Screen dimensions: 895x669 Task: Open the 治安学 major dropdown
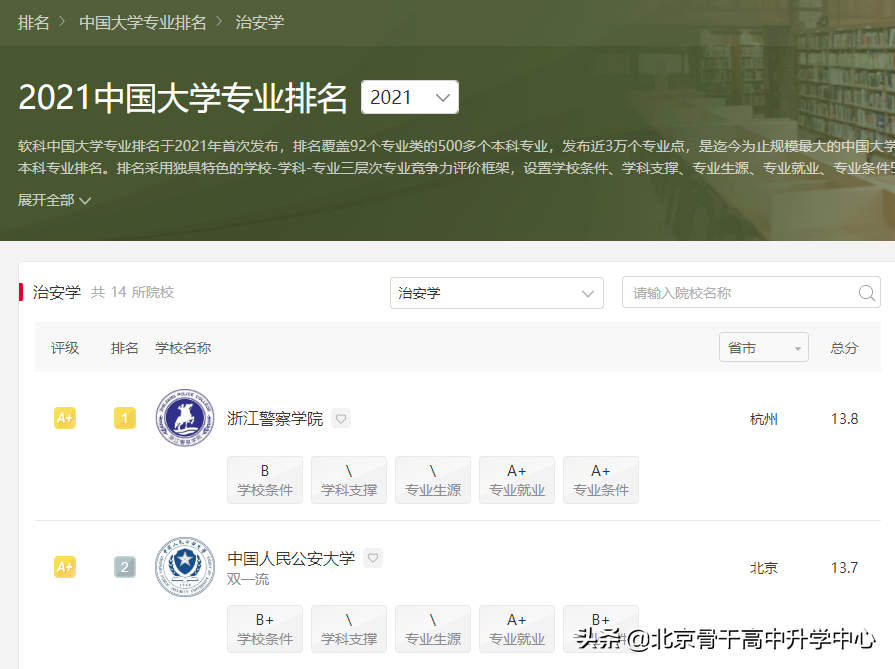497,293
